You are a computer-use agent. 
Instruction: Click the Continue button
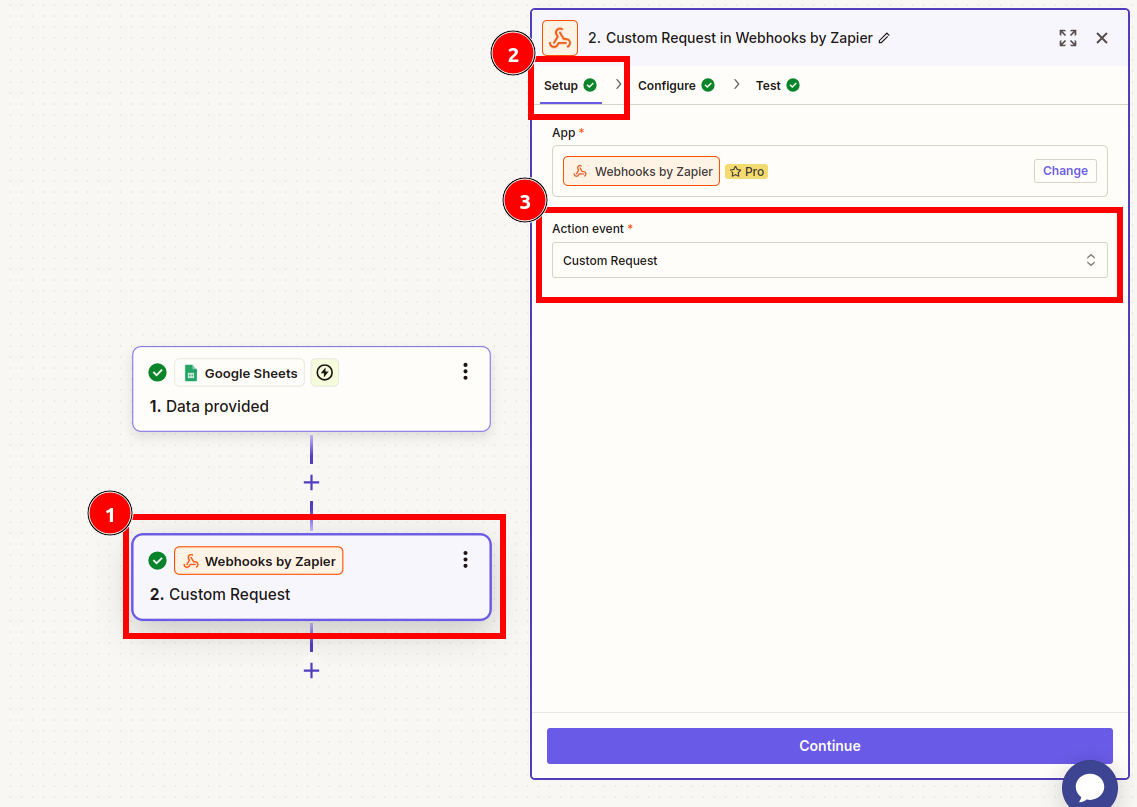pos(829,745)
